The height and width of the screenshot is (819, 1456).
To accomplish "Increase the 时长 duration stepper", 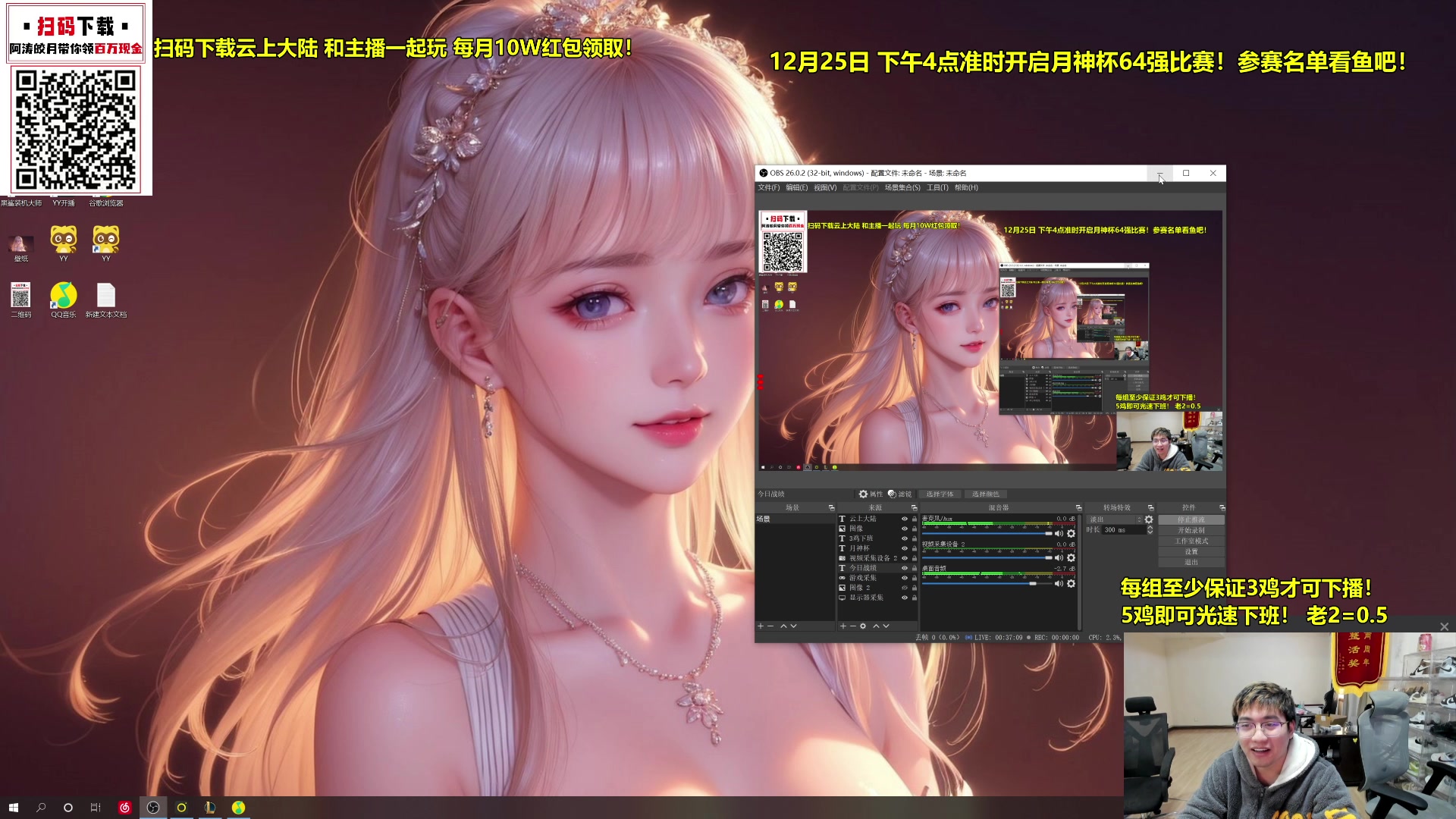I will tap(1150, 528).
